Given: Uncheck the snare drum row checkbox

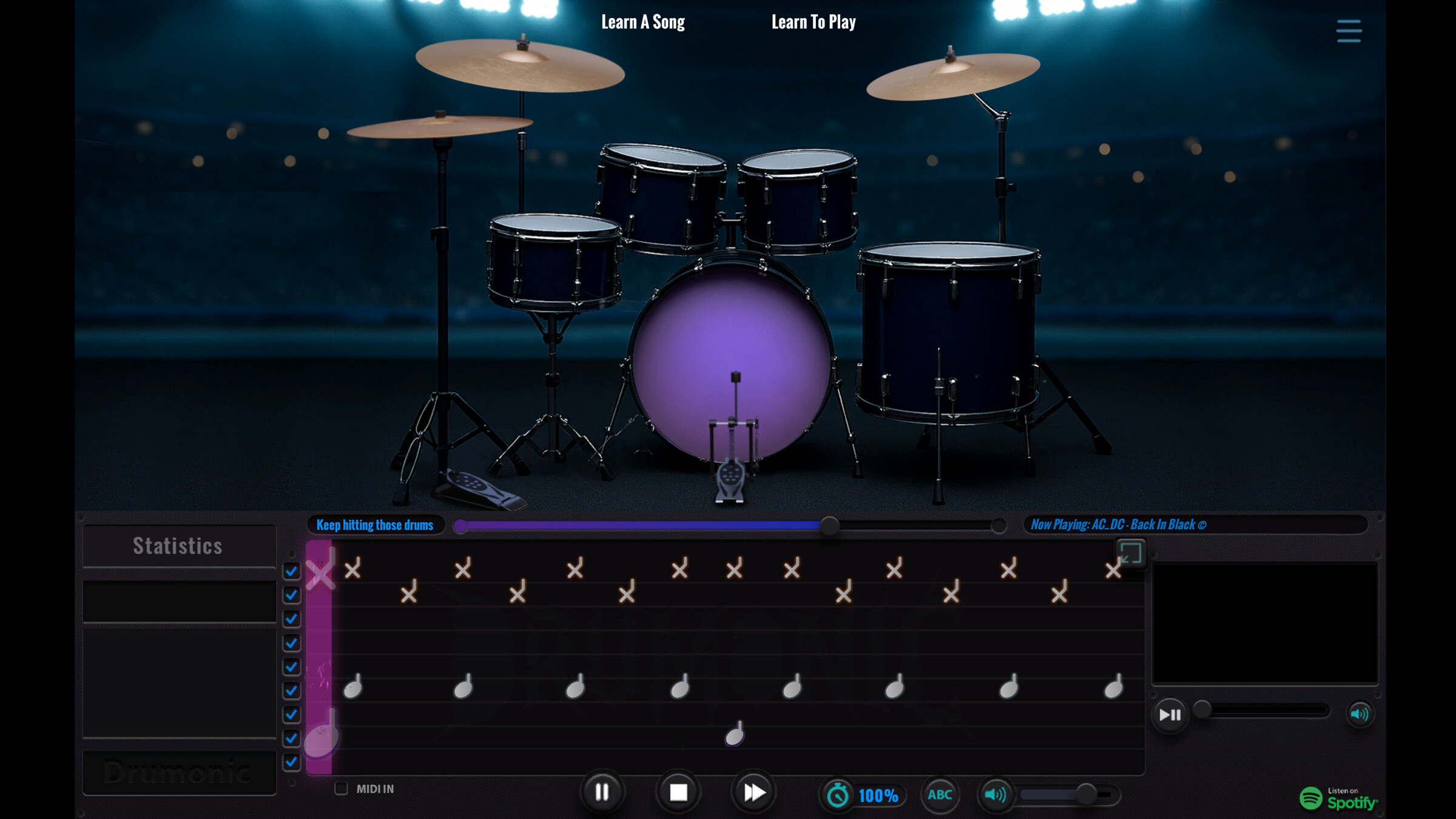Looking at the screenshot, I should (x=291, y=690).
